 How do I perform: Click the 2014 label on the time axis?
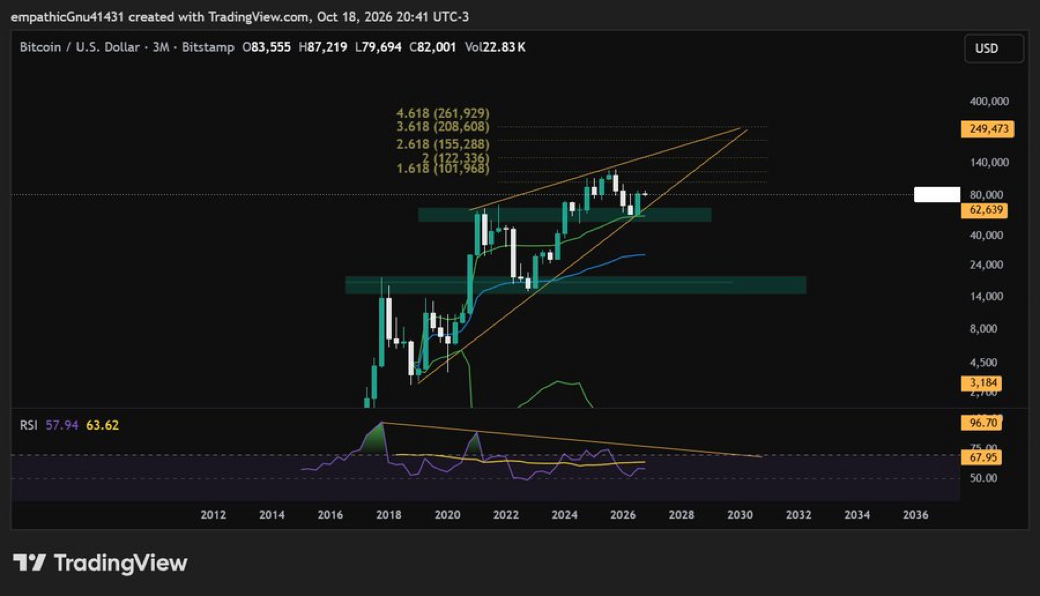tap(271, 514)
